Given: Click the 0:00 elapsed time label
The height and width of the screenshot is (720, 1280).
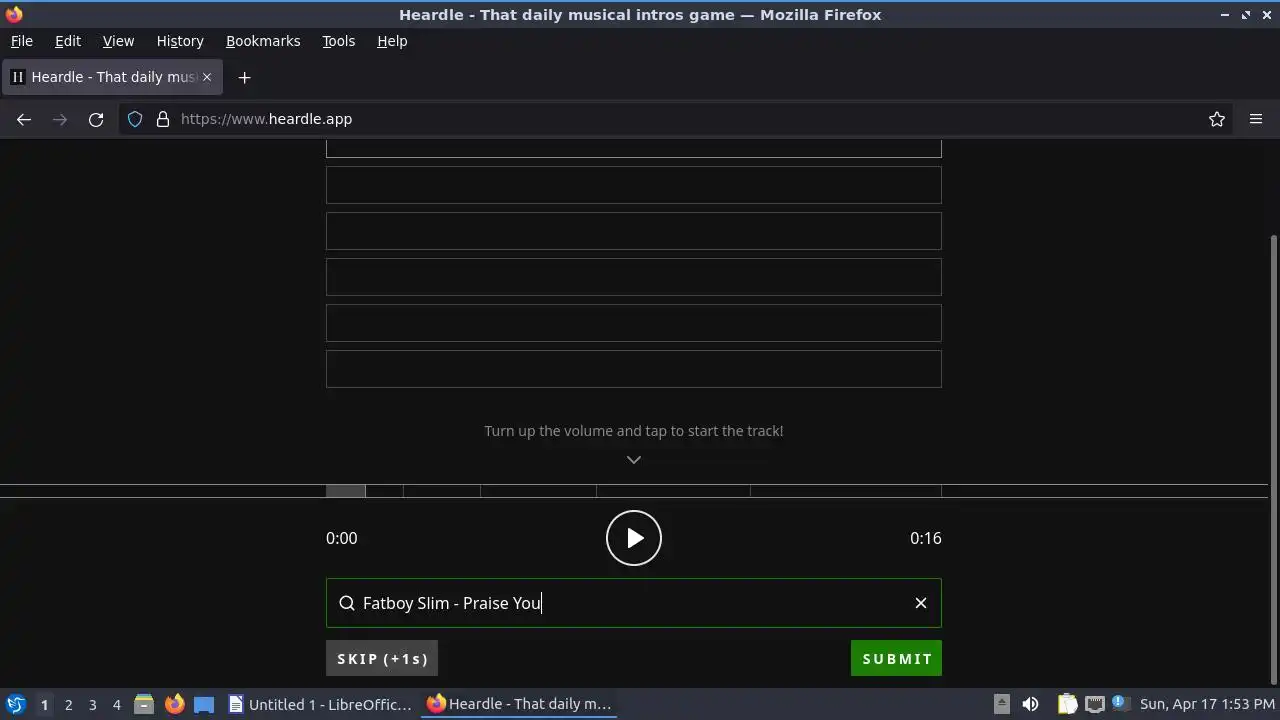Looking at the screenshot, I should [x=341, y=538].
